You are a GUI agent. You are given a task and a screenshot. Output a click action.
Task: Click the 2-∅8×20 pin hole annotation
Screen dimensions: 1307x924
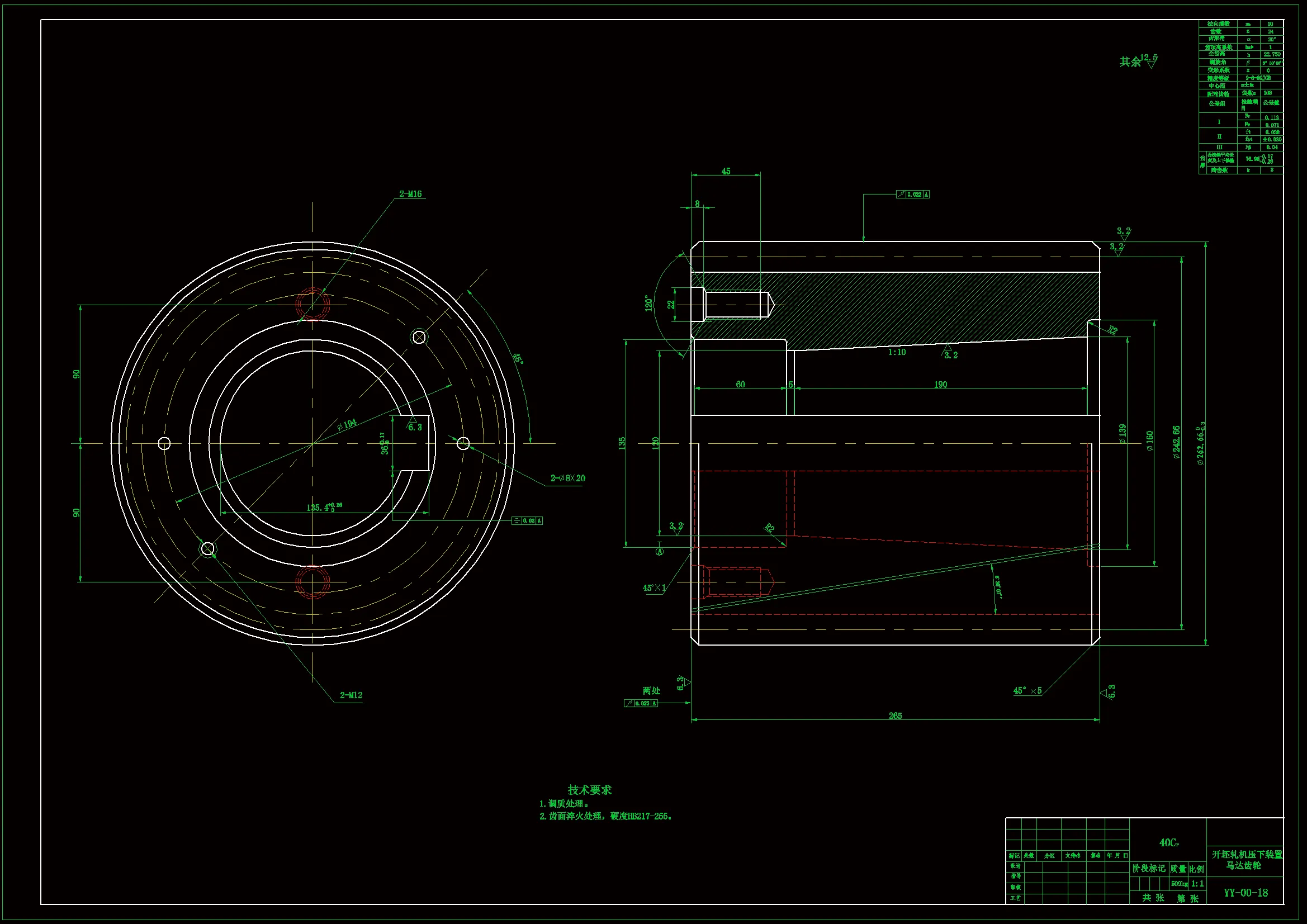567,478
